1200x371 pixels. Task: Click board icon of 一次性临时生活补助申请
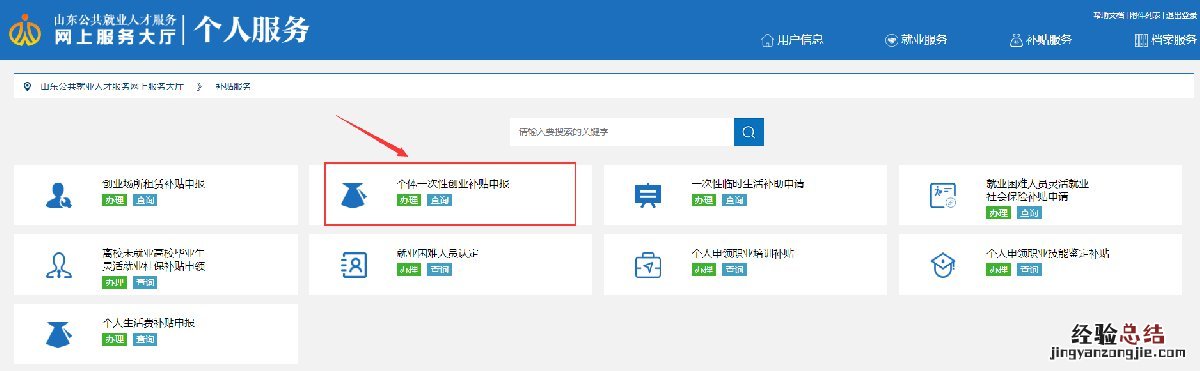(648, 195)
